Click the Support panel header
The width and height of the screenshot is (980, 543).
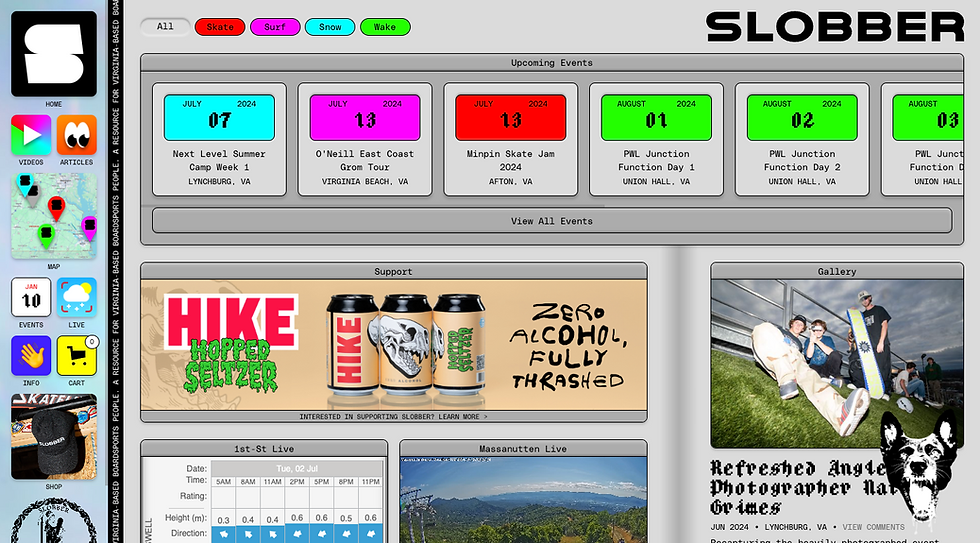click(x=394, y=271)
